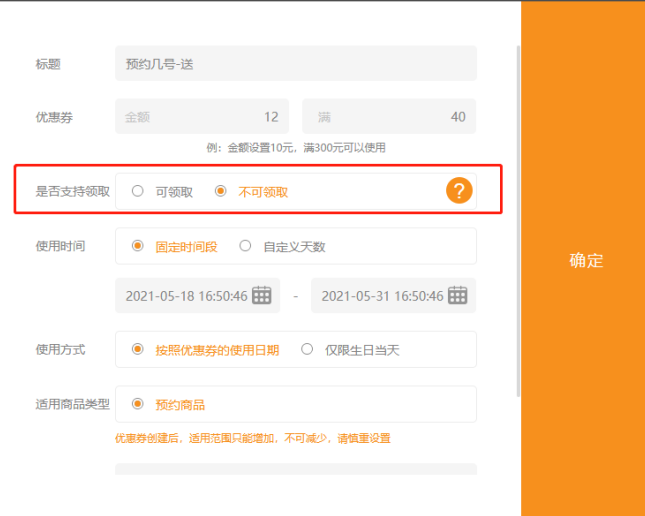Select 按照优惠券的使用日期 usage option
Image resolution: width=645 pixels, height=516 pixels.
click(x=138, y=350)
